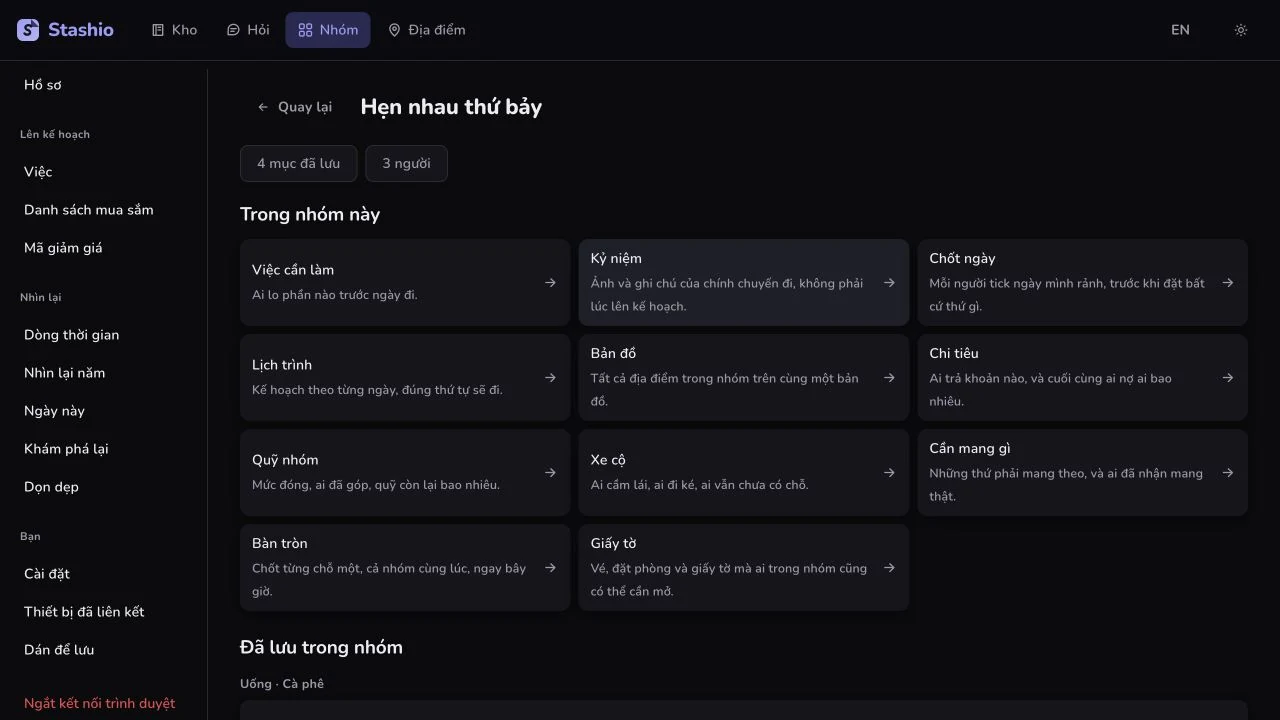1280x720 pixels.
Task: Click the Stashio logo icon
Action: [x=28, y=30]
